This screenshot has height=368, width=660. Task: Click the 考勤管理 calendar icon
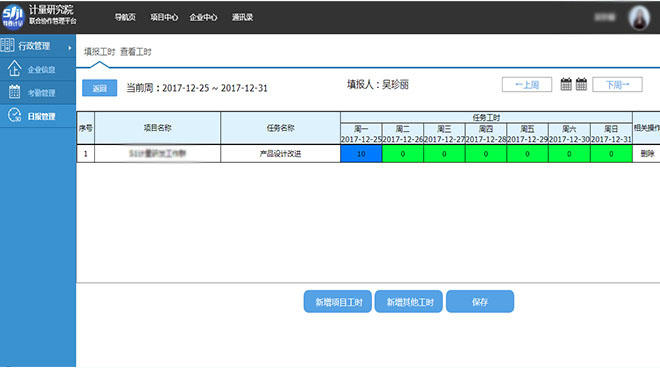click(x=14, y=92)
